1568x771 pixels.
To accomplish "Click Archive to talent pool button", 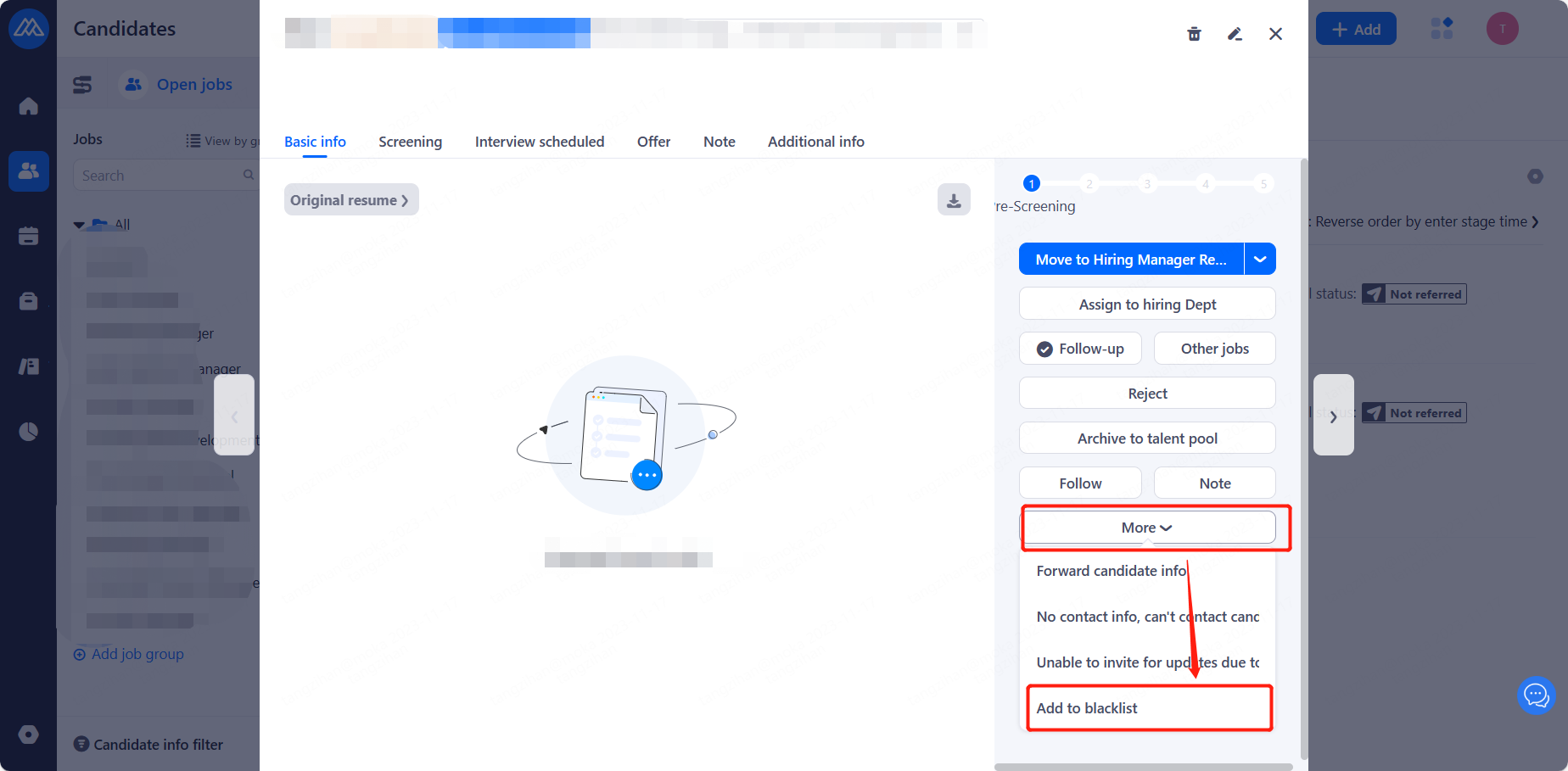I will pyautogui.click(x=1147, y=439).
